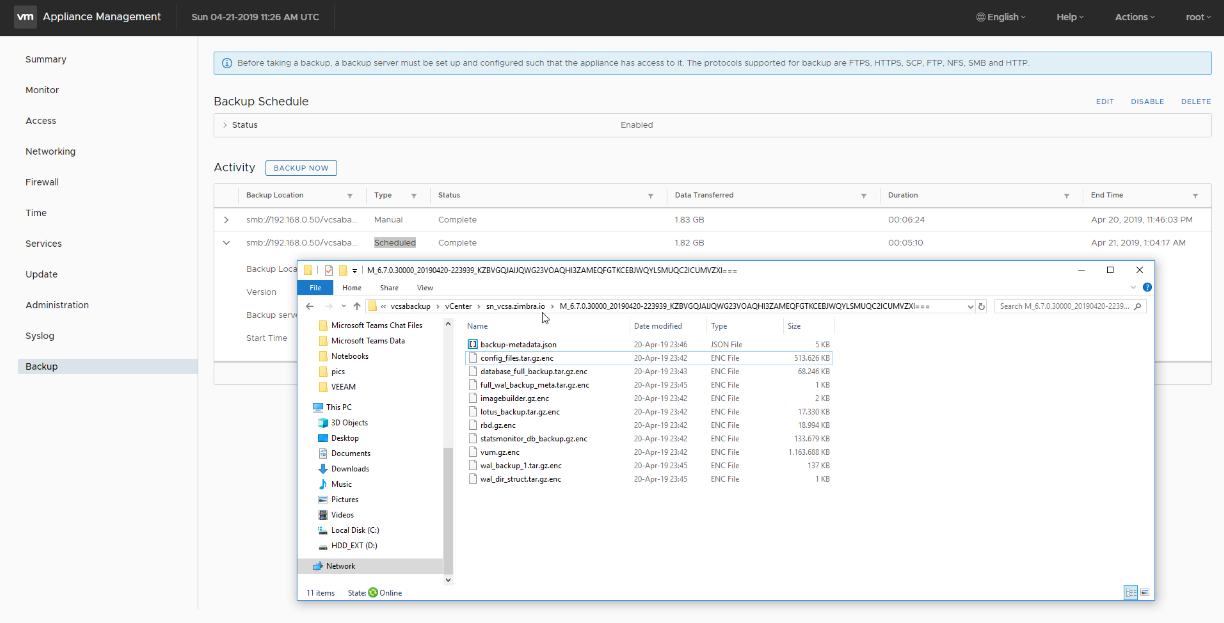Click DISABLE for the backup schedule
This screenshot has width=1224, height=623.
tap(1148, 101)
